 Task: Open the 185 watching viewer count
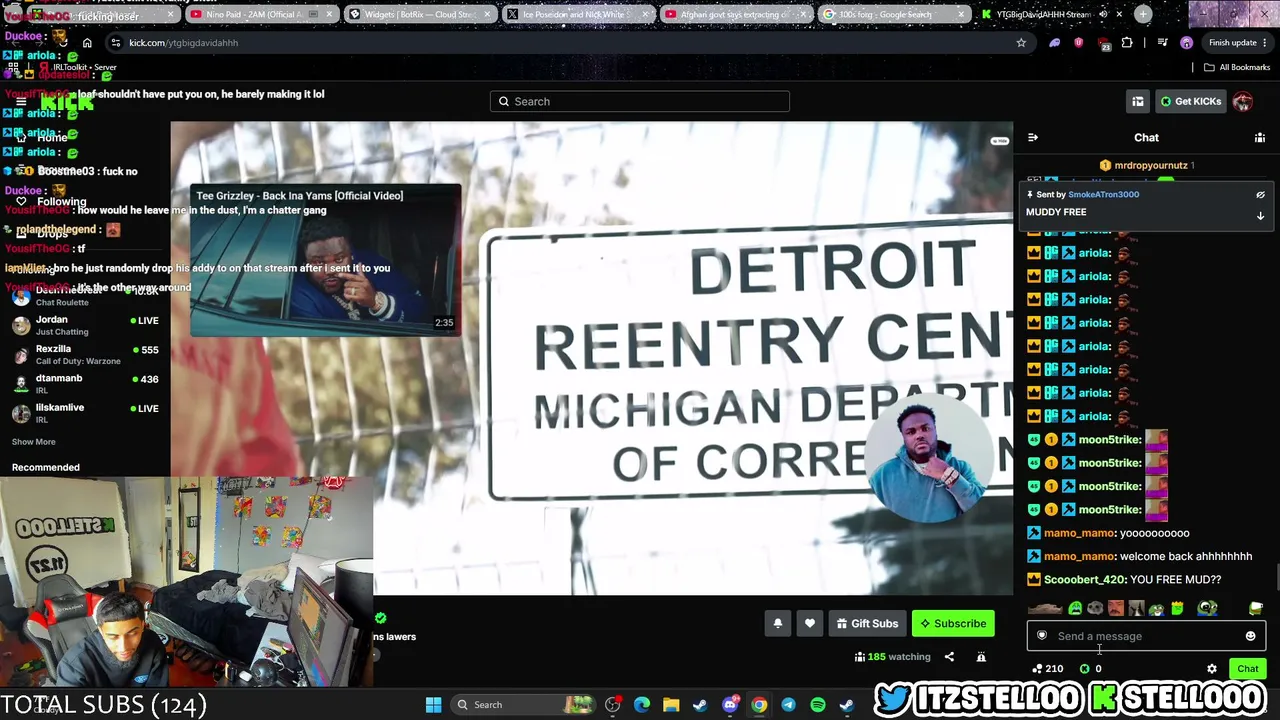pyautogui.click(x=892, y=657)
